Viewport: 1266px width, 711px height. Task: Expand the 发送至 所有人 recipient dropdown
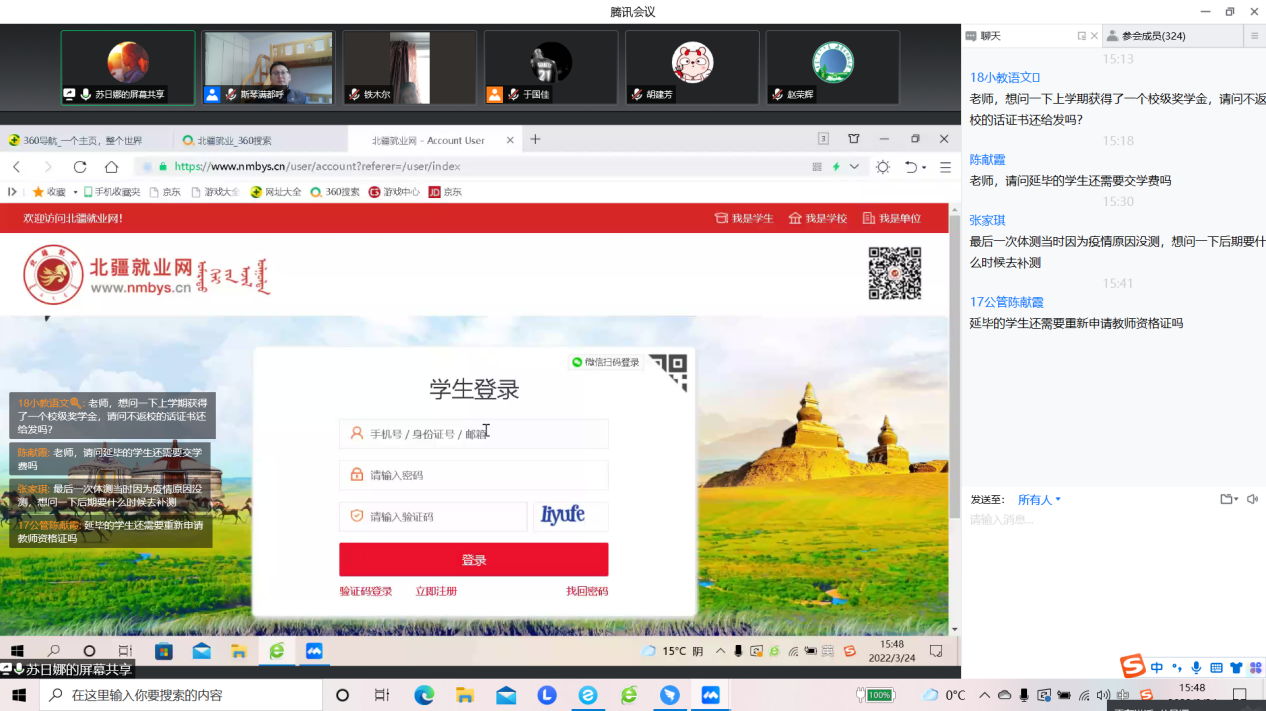coord(1039,500)
